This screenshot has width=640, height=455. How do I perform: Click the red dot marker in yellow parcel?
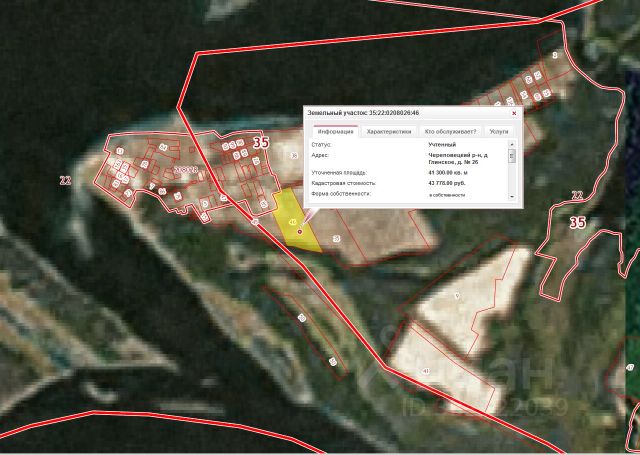tap(300, 232)
